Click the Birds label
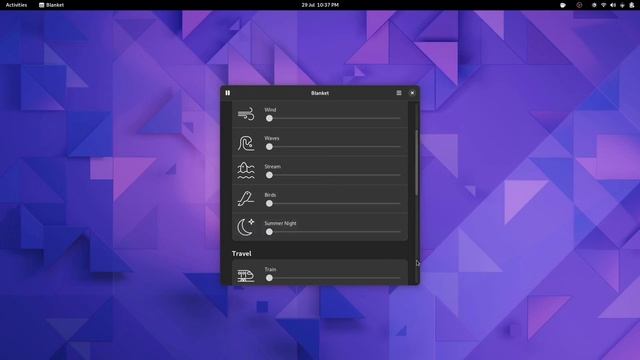 coord(270,195)
